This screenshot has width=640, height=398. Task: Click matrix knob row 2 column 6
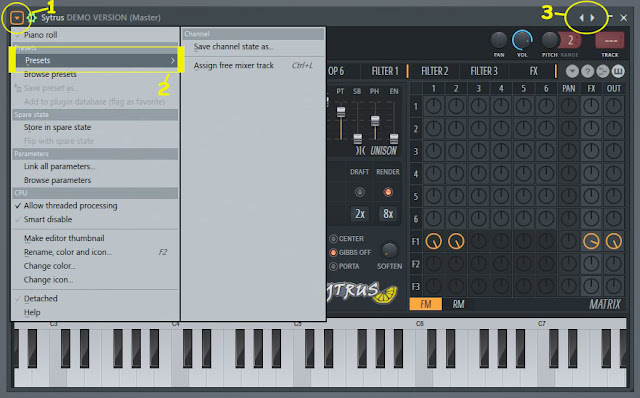click(x=546, y=129)
